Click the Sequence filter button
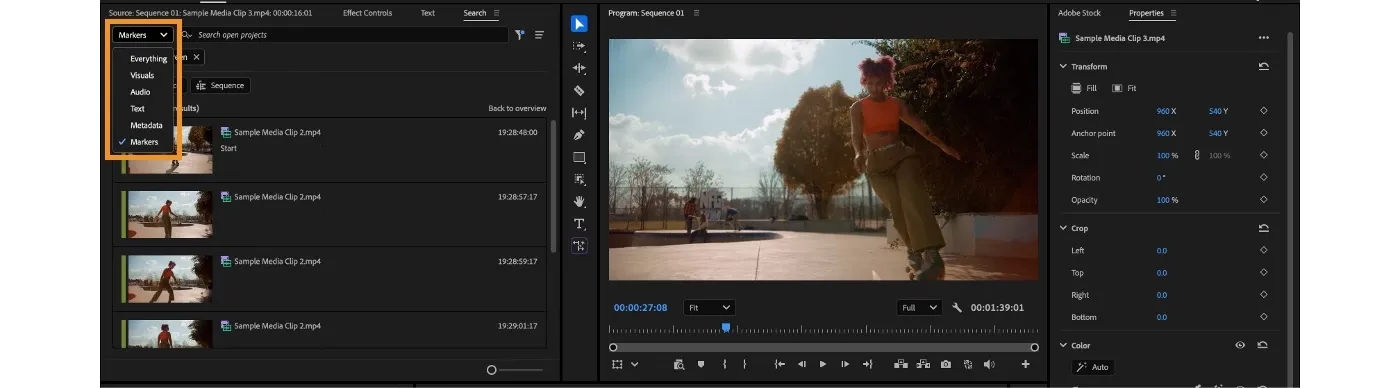This screenshot has width=1400, height=388. pos(220,86)
